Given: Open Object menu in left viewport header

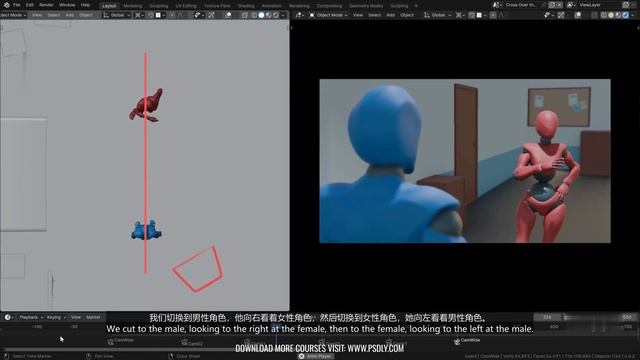Looking at the screenshot, I should click(86, 15).
